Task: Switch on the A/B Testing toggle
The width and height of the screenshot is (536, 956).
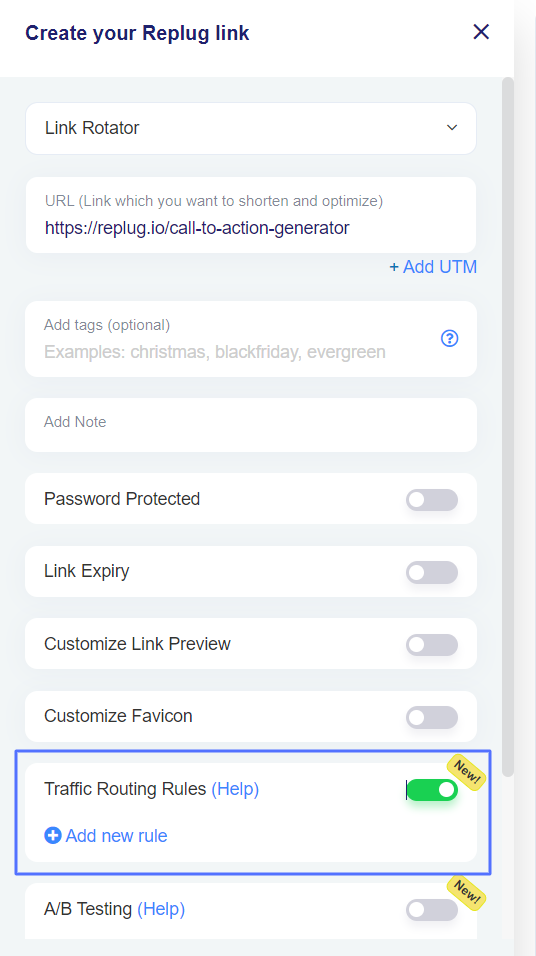Action: tap(432, 910)
